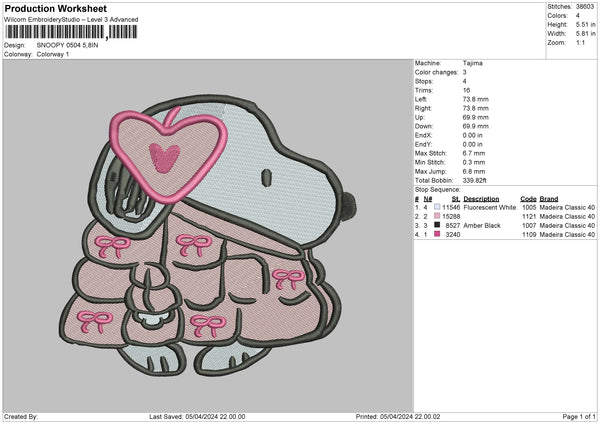600x424 pixels.
Task: Click the stitch count '11546'
Action: 451,207
